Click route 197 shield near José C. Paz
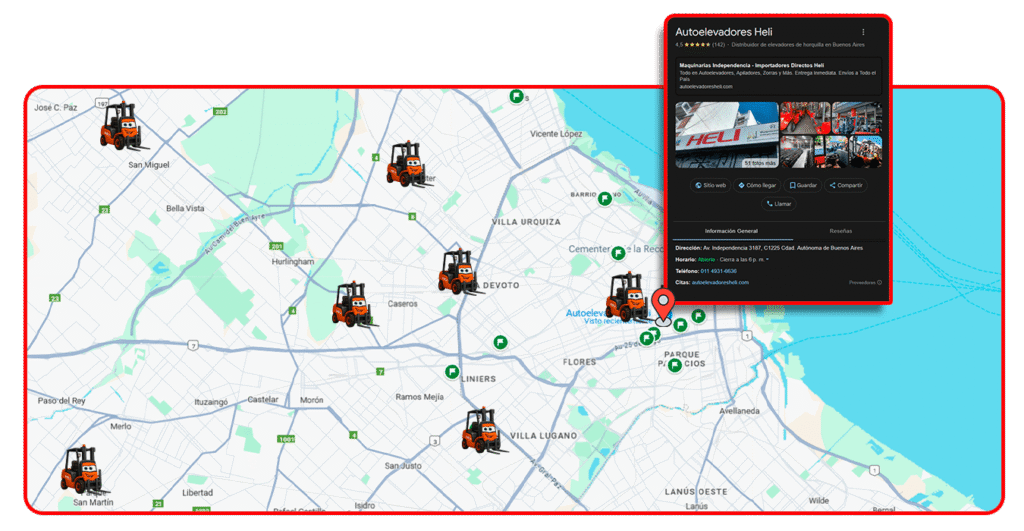 click(102, 103)
